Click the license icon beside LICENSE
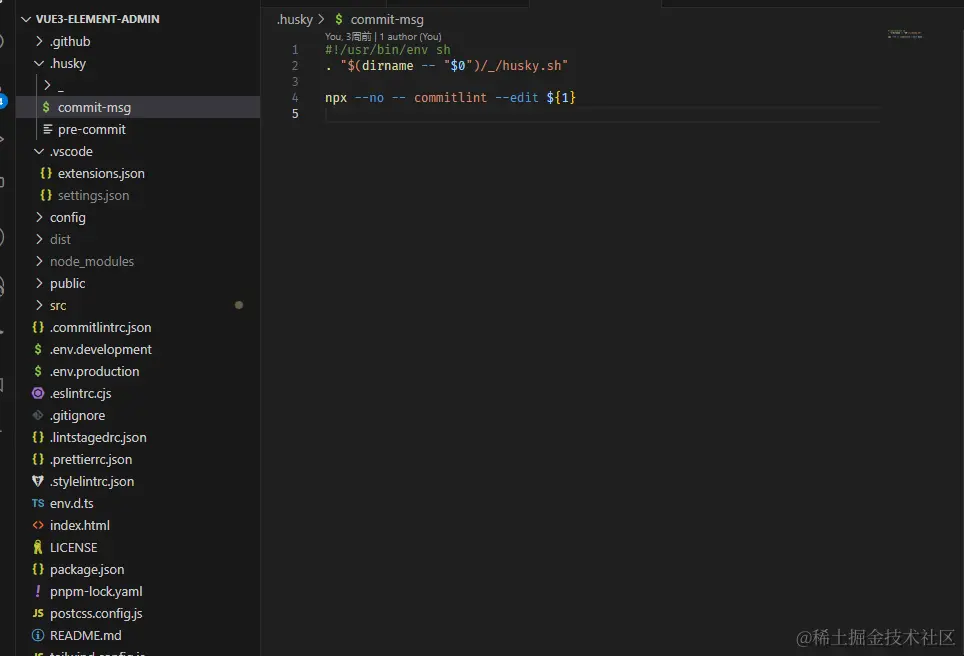 (x=38, y=547)
